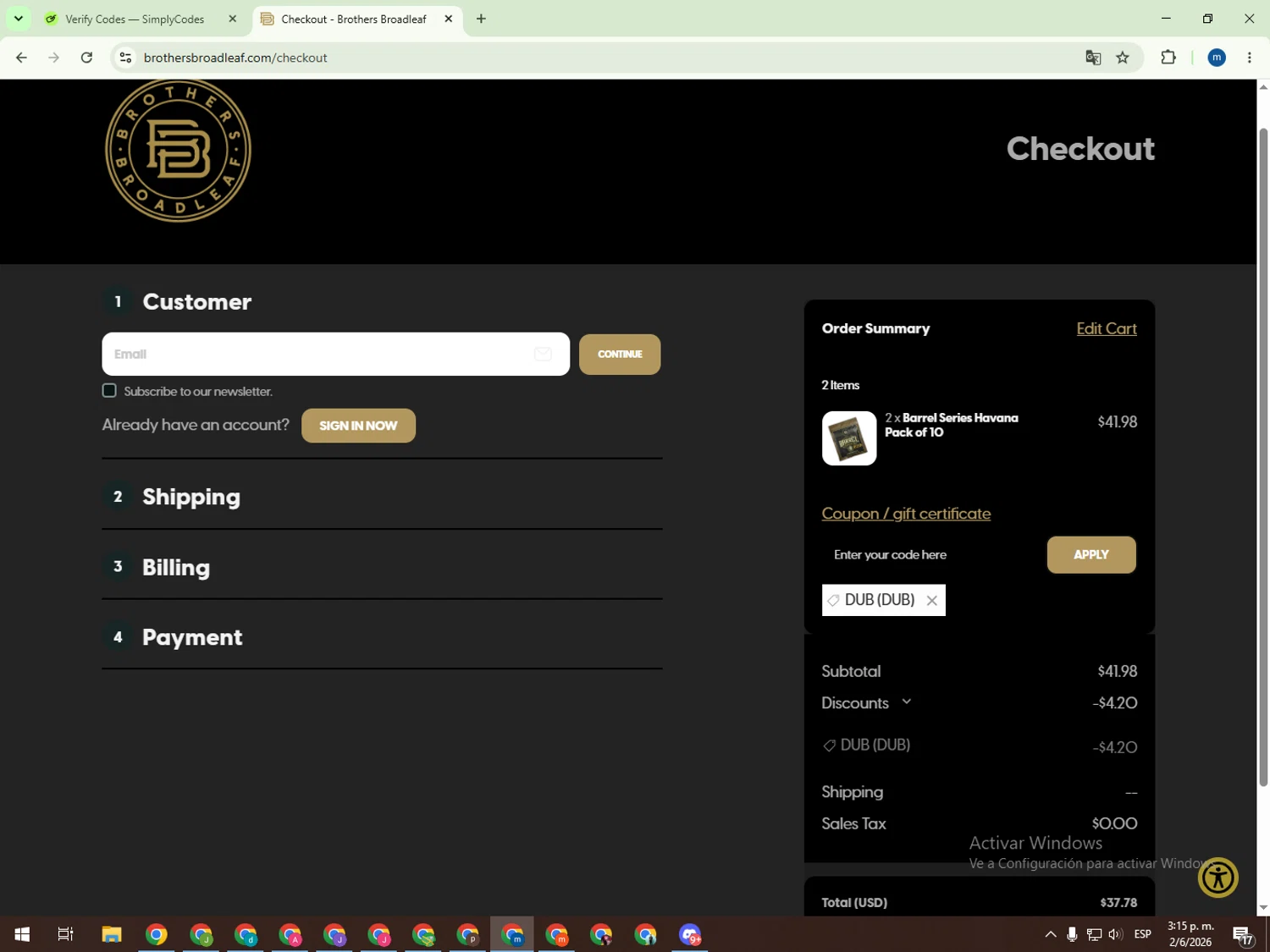Show hidden system tray icons
Viewport: 1270px width, 952px height.
click(x=1051, y=934)
